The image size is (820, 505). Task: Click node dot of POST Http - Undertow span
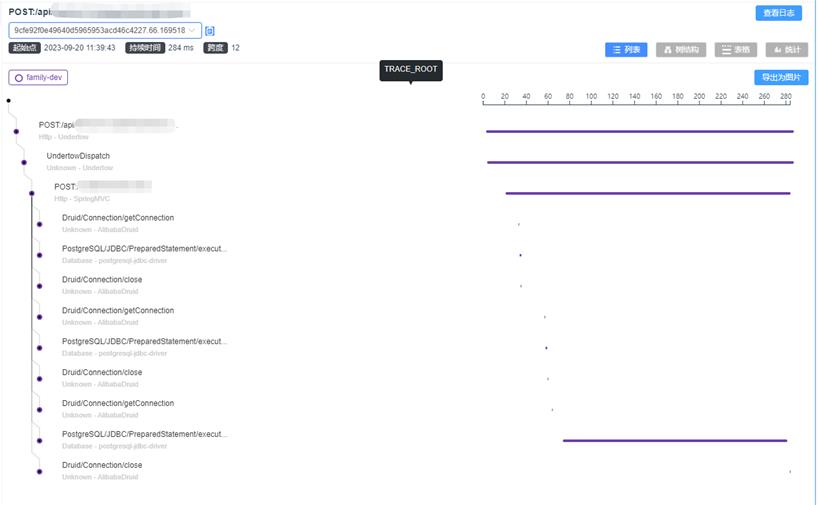tap(16, 131)
